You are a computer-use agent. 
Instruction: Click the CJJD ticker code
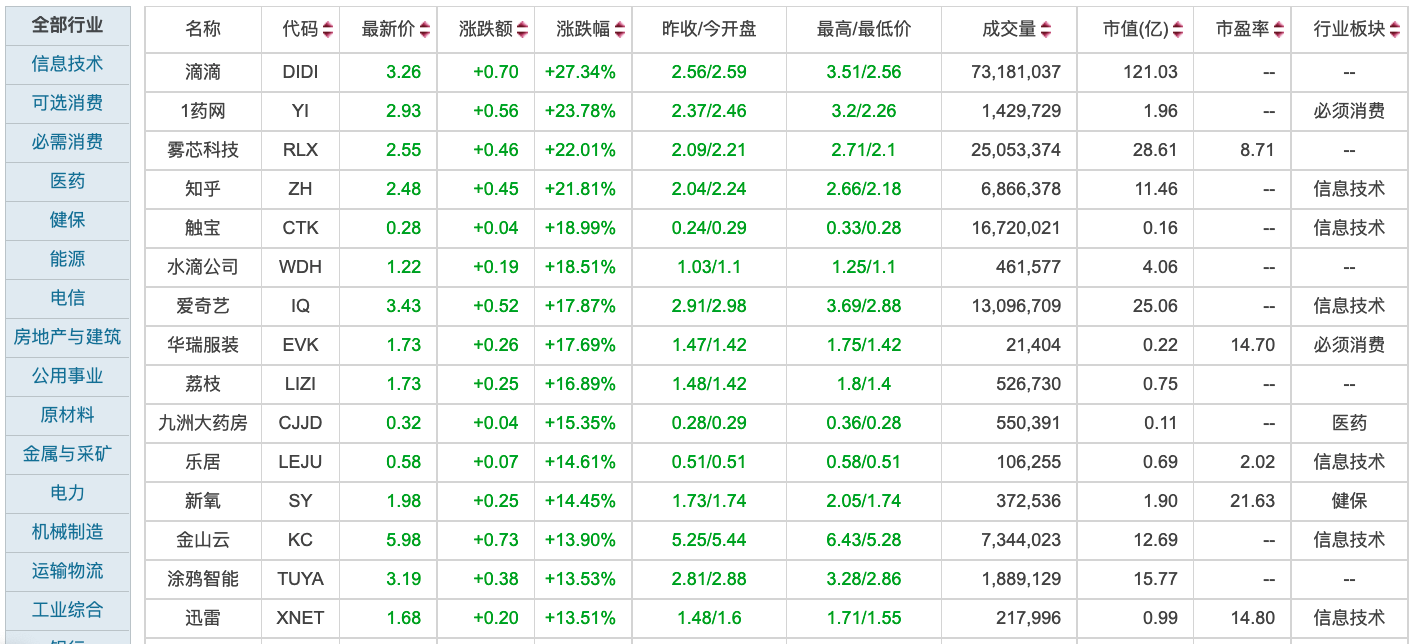(x=301, y=423)
